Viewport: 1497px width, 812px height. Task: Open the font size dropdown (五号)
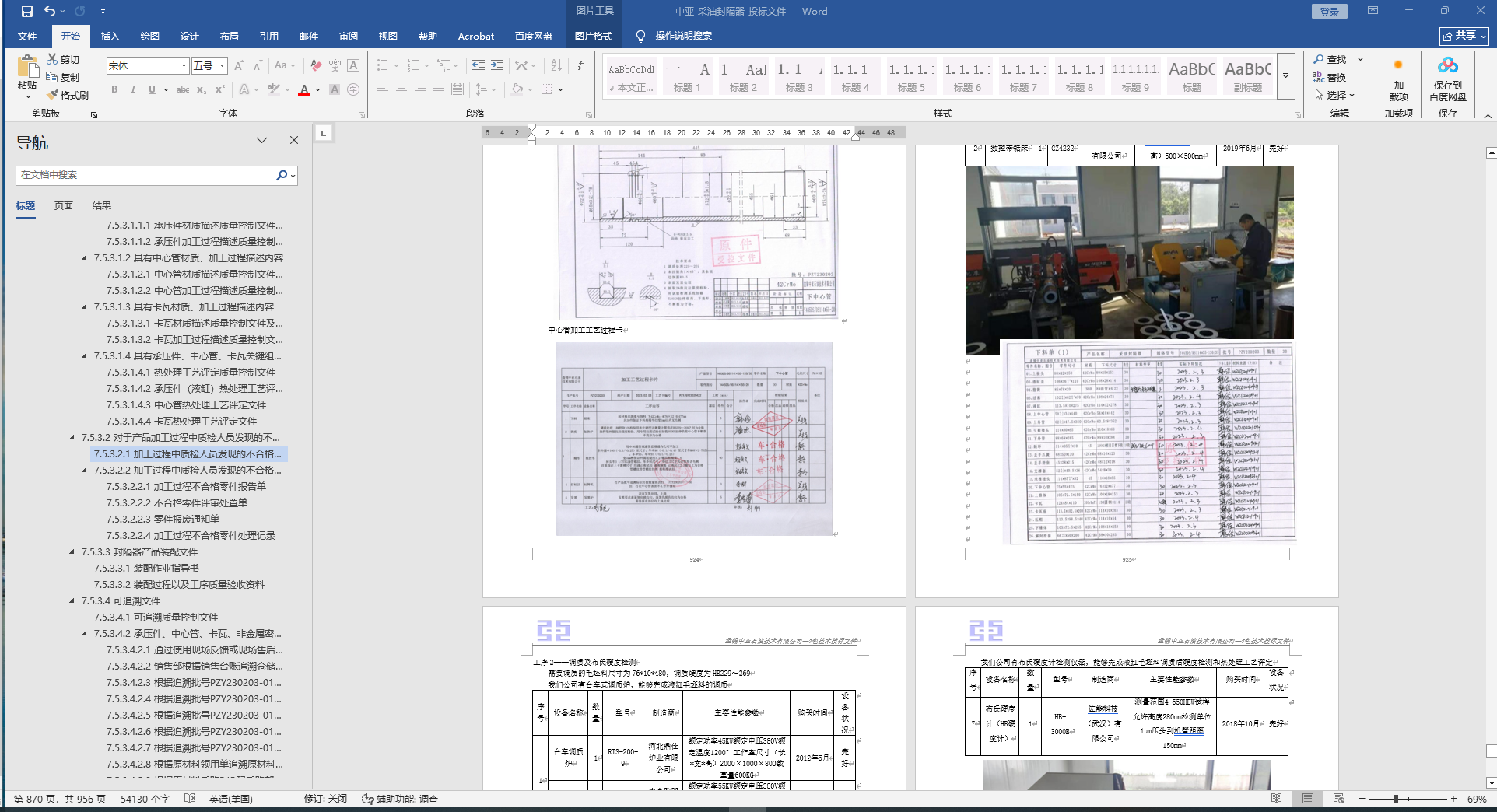click(223, 66)
